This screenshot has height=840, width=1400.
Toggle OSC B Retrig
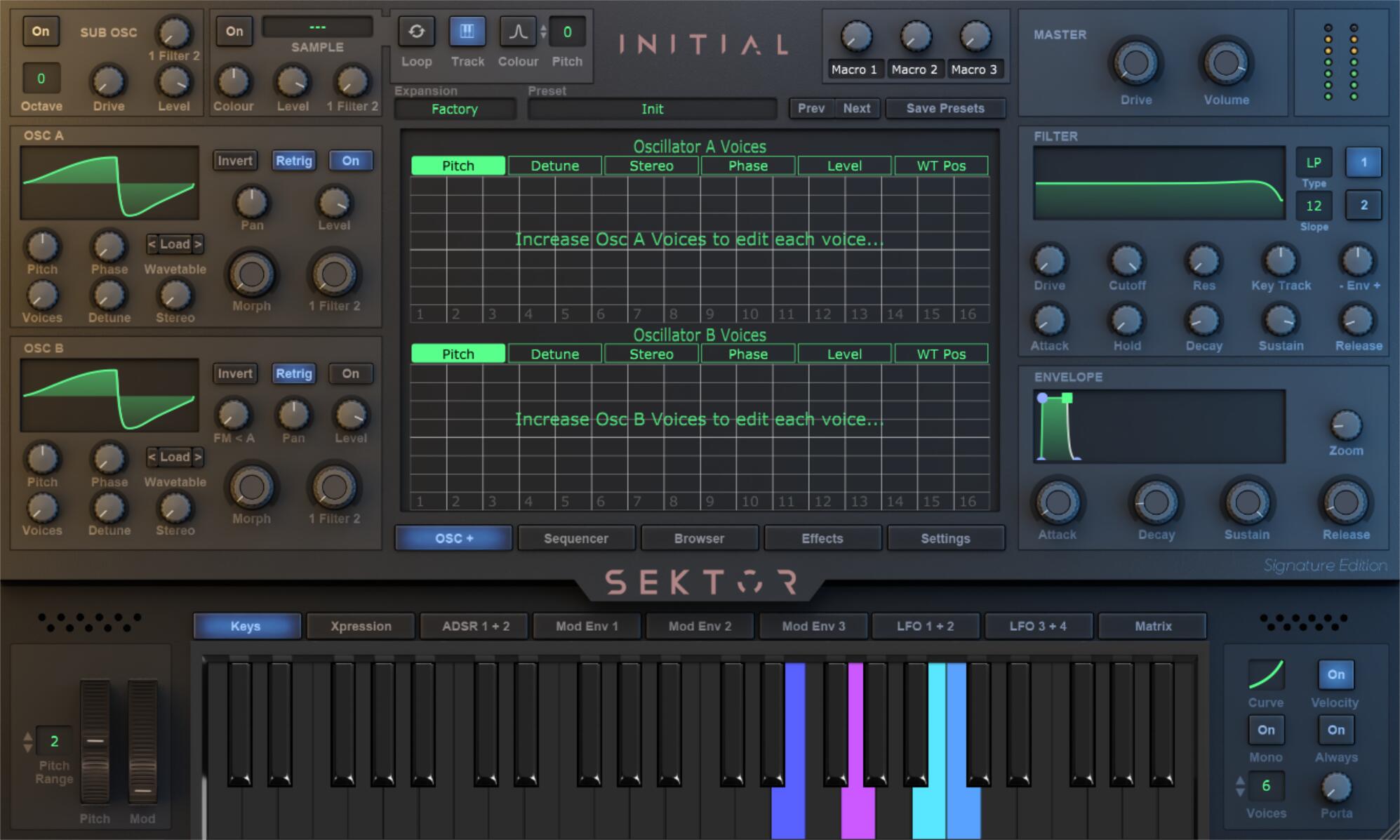point(293,373)
